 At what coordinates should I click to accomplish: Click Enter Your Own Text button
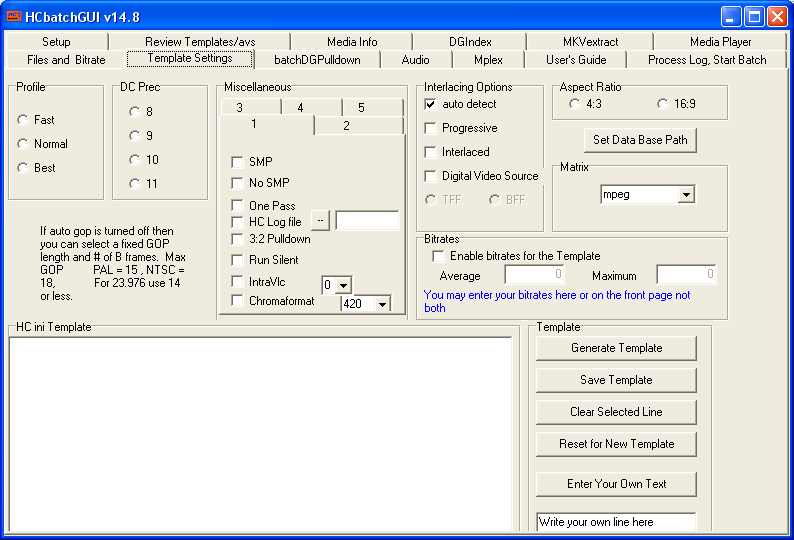pyautogui.click(x=616, y=484)
